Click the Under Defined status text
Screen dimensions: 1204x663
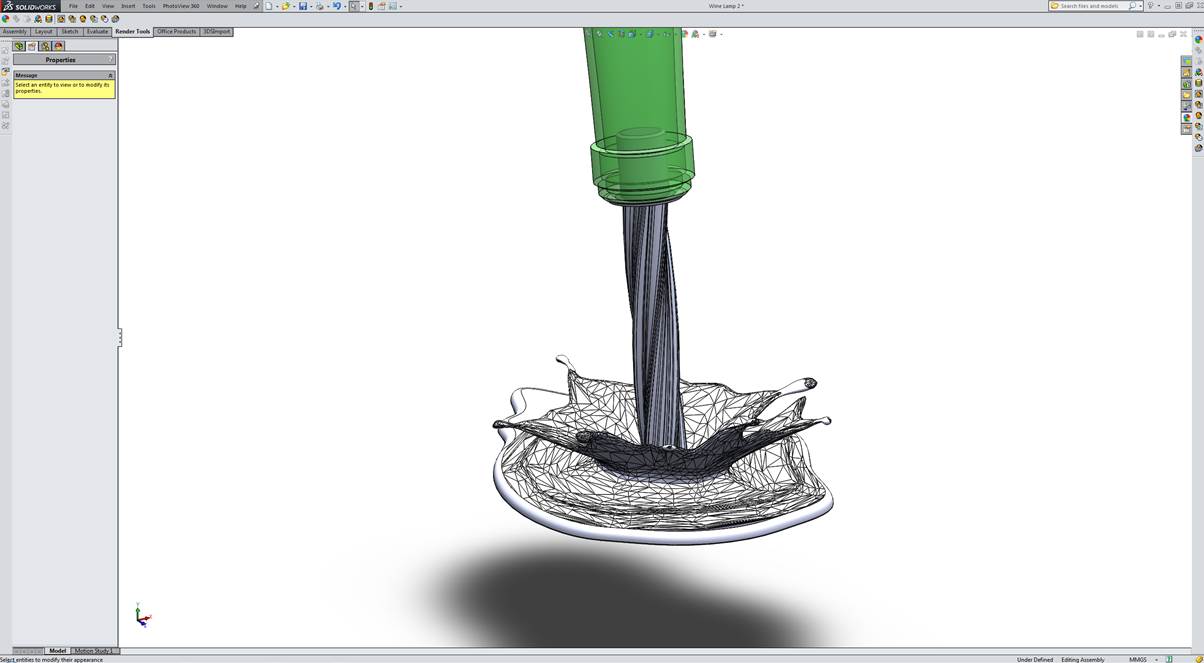(x=1035, y=659)
